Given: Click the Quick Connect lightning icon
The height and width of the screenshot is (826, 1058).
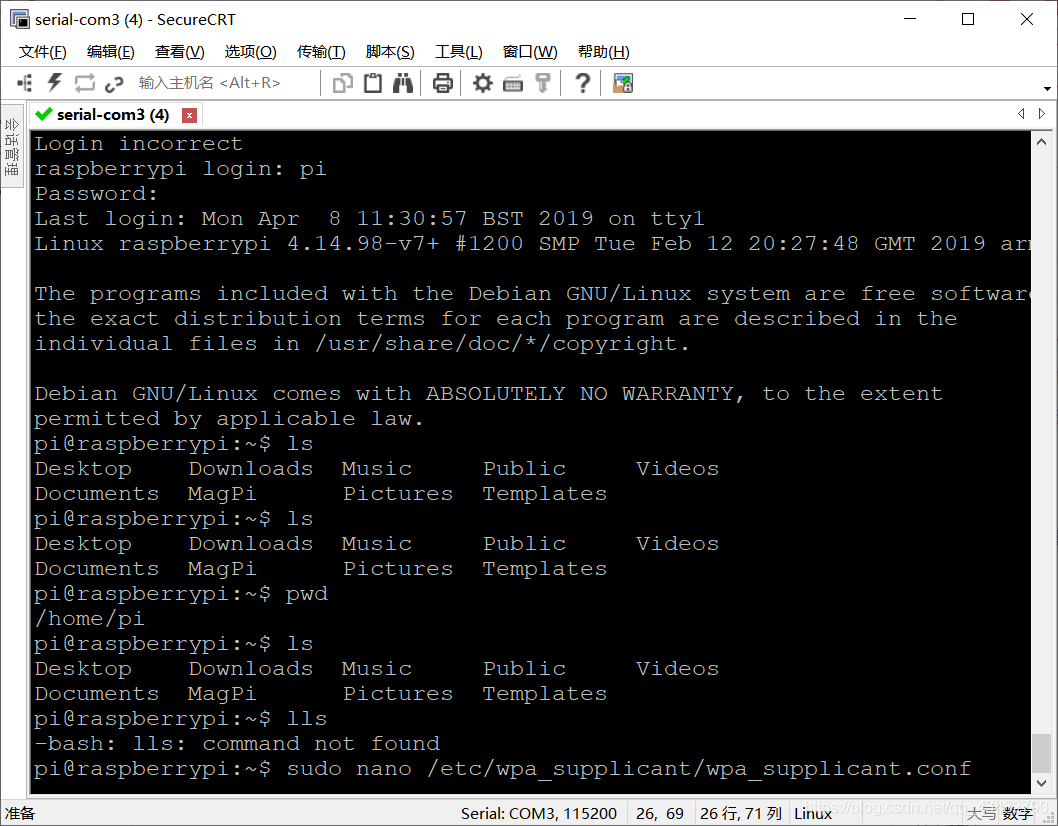Looking at the screenshot, I should click(54, 83).
